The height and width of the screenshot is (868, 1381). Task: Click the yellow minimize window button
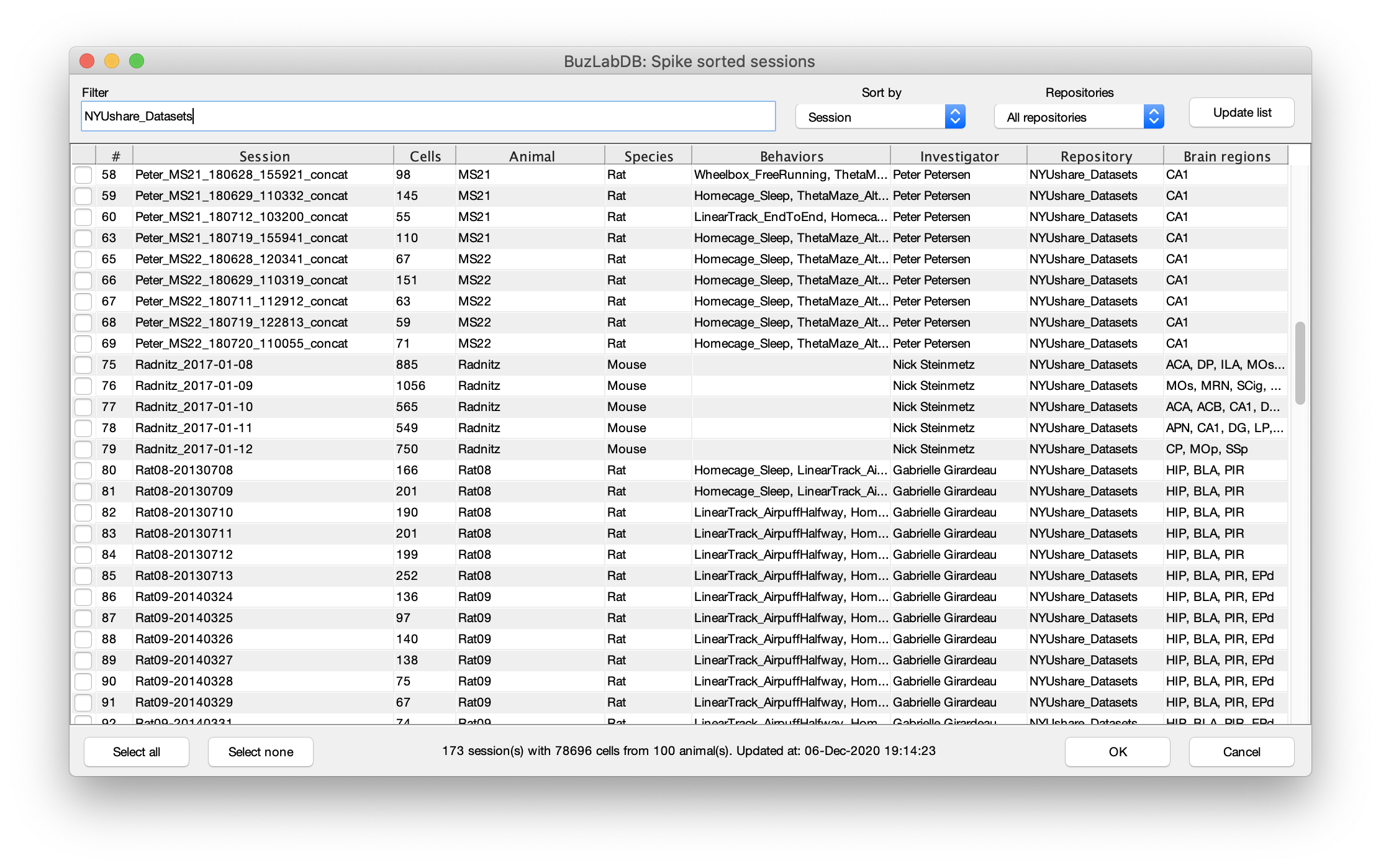tap(112, 61)
